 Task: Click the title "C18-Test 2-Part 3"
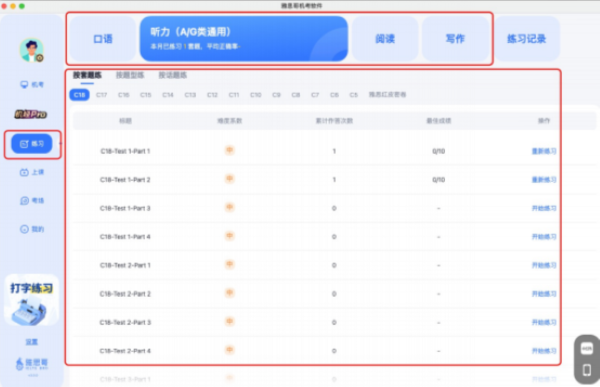click(125, 322)
